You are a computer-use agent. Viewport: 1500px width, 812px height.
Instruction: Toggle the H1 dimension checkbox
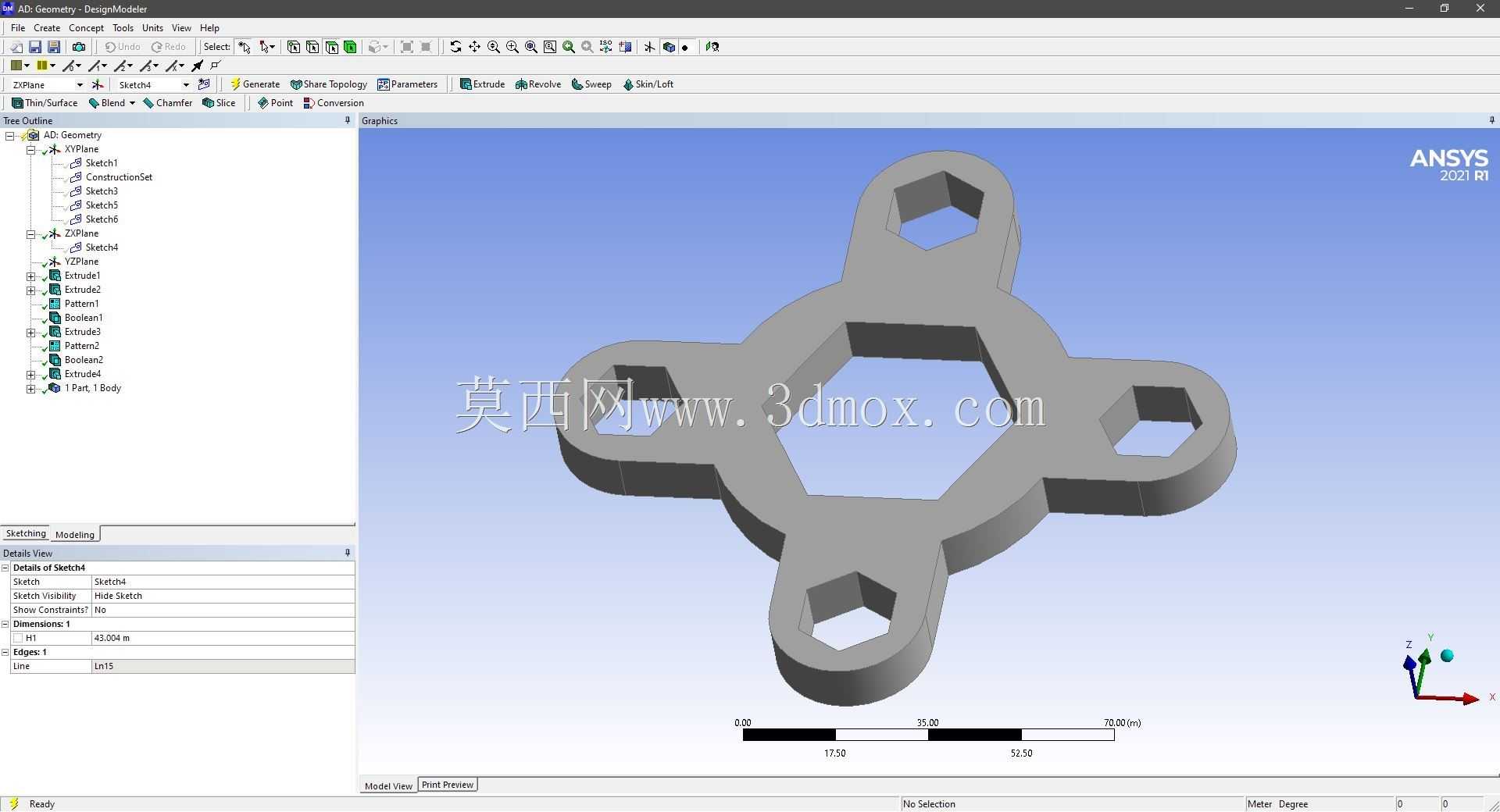click(18, 638)
